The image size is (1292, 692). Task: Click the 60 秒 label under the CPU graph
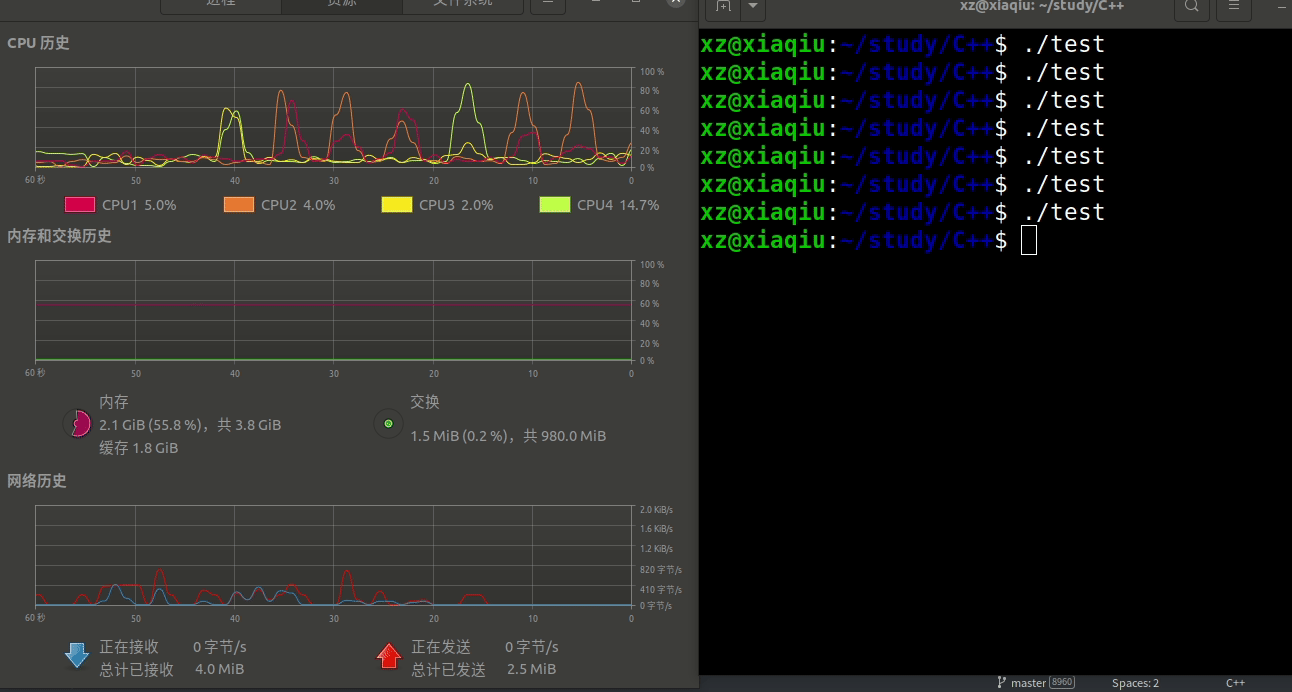35,180
